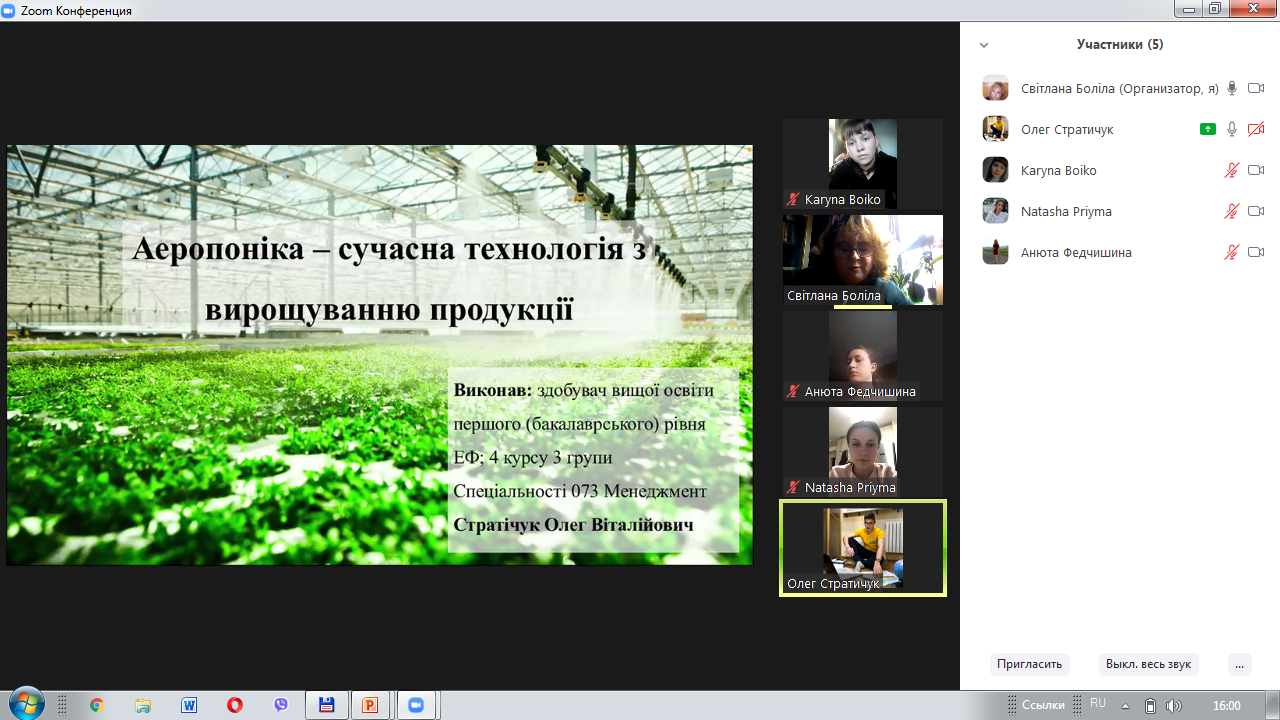Screen dimensions: 1280x720
Task: Click muted mic icon on Natasha Priyma thumbnail
Action: pos(794,487)
